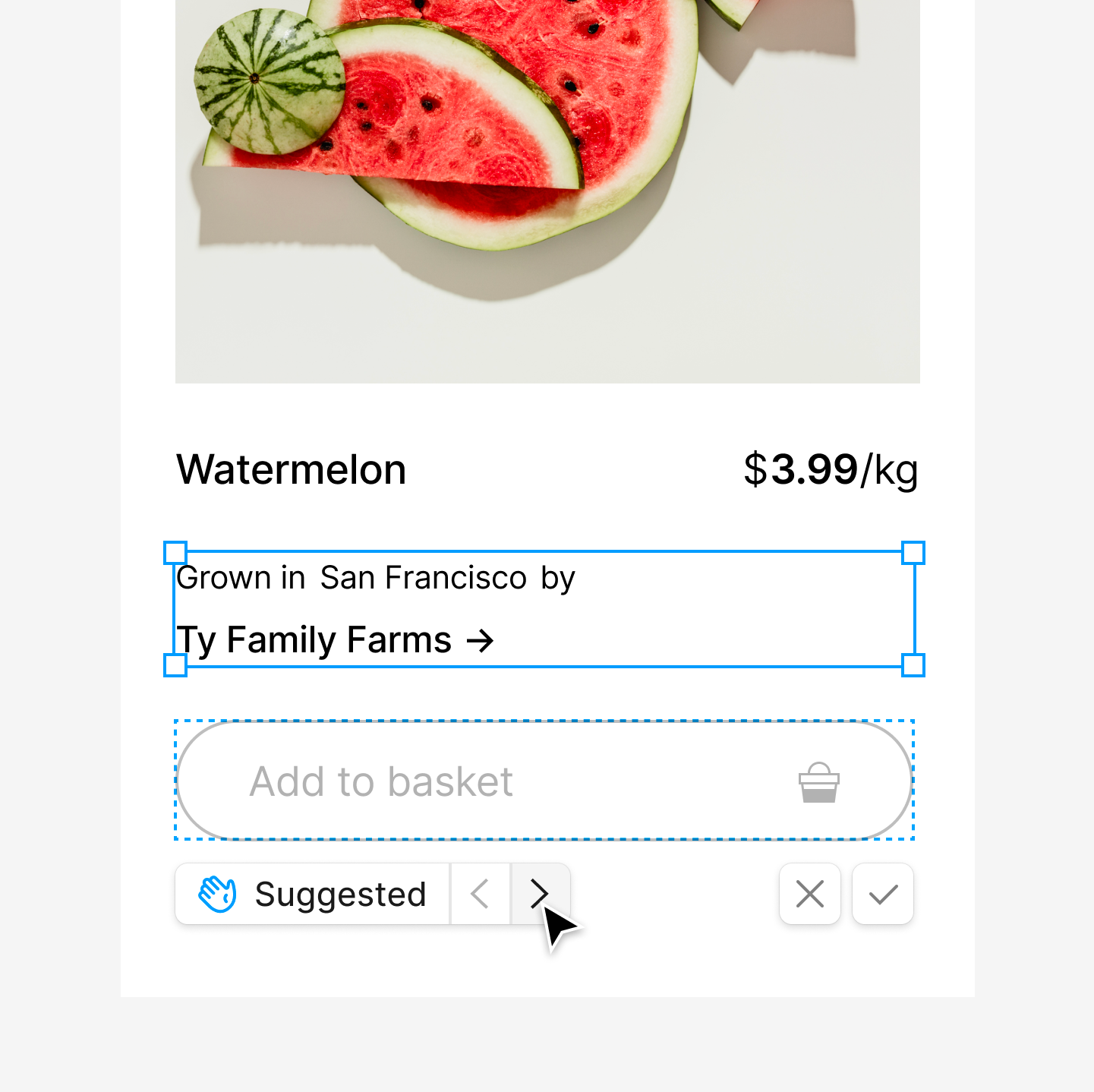Screen dimensions: 1094x1092
Task: Click the shopping basket icon
Action: 818,781
